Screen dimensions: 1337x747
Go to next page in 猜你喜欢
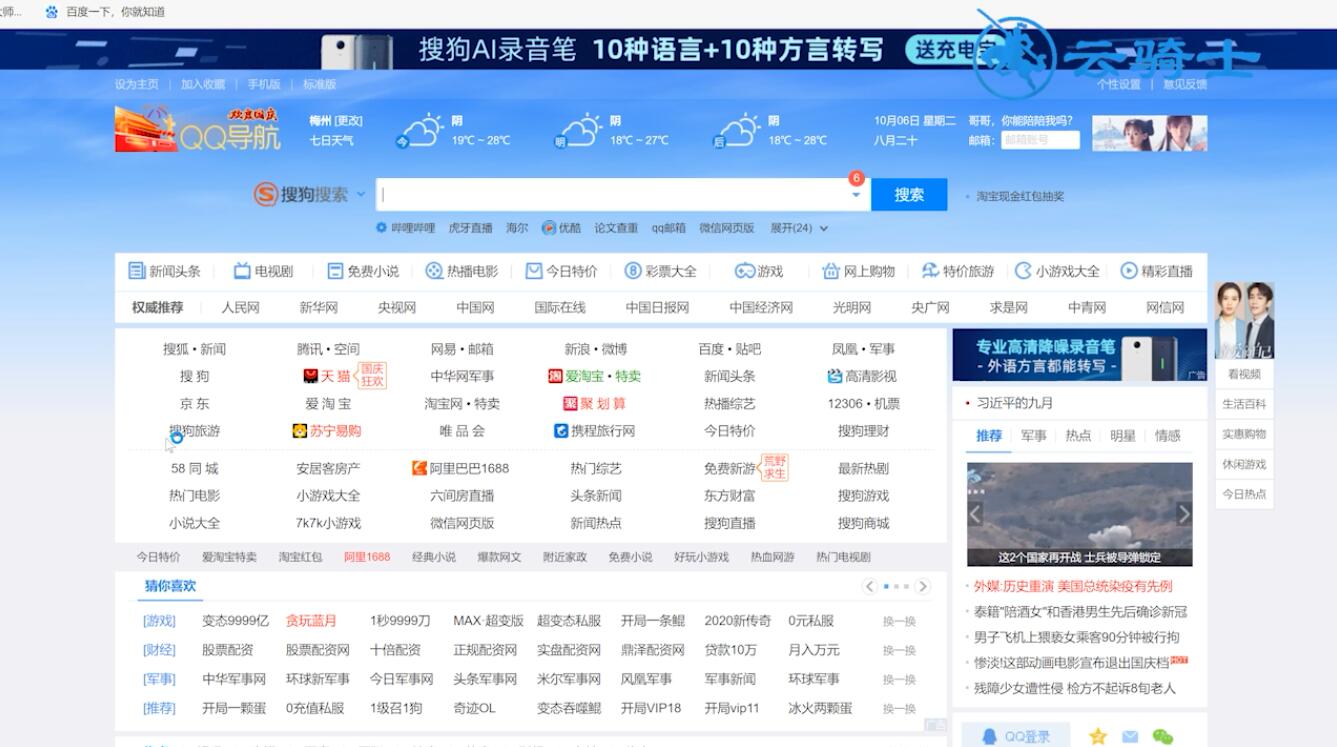pos(922,586)
